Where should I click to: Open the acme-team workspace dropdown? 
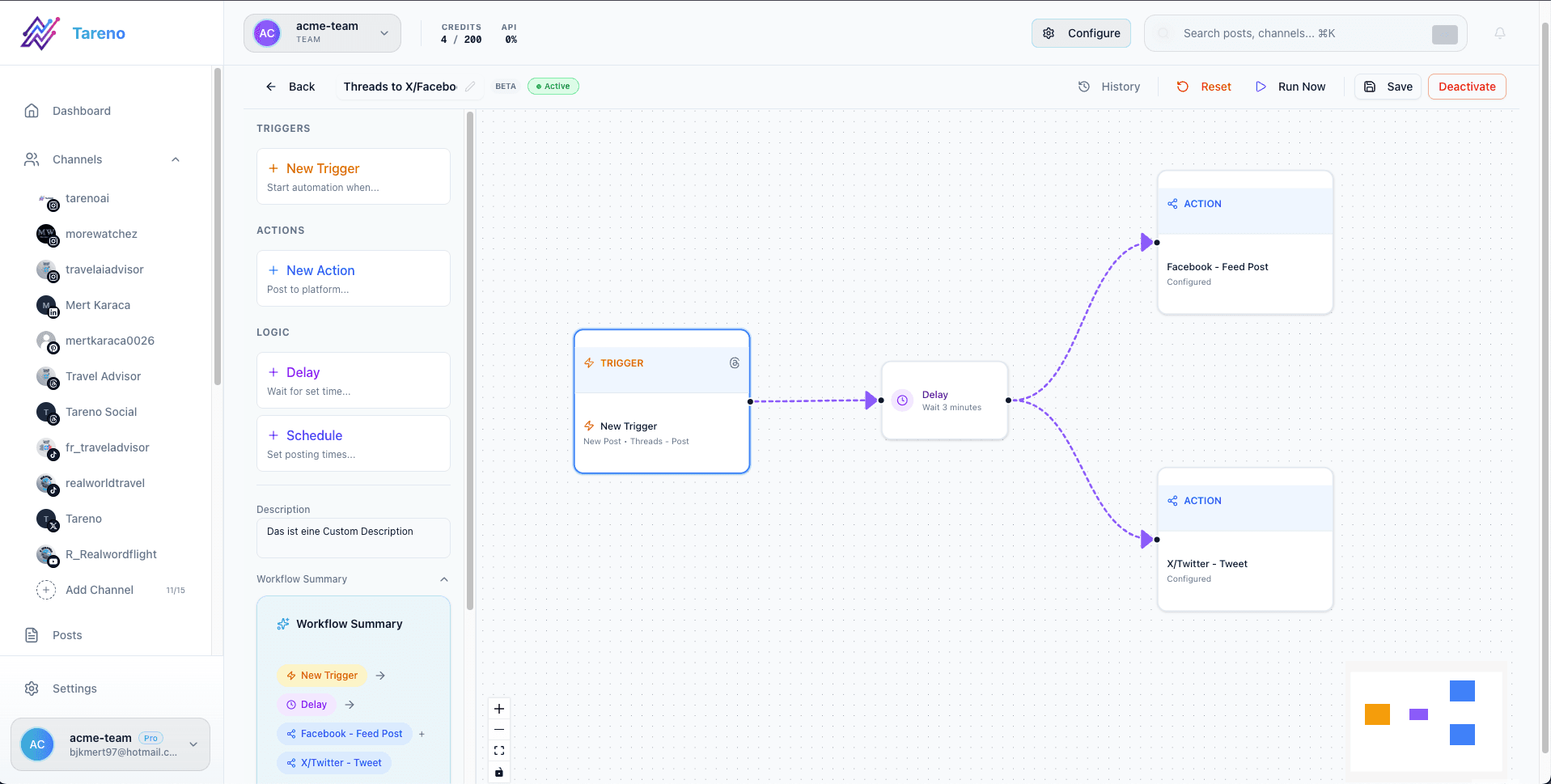pos(384,33)
